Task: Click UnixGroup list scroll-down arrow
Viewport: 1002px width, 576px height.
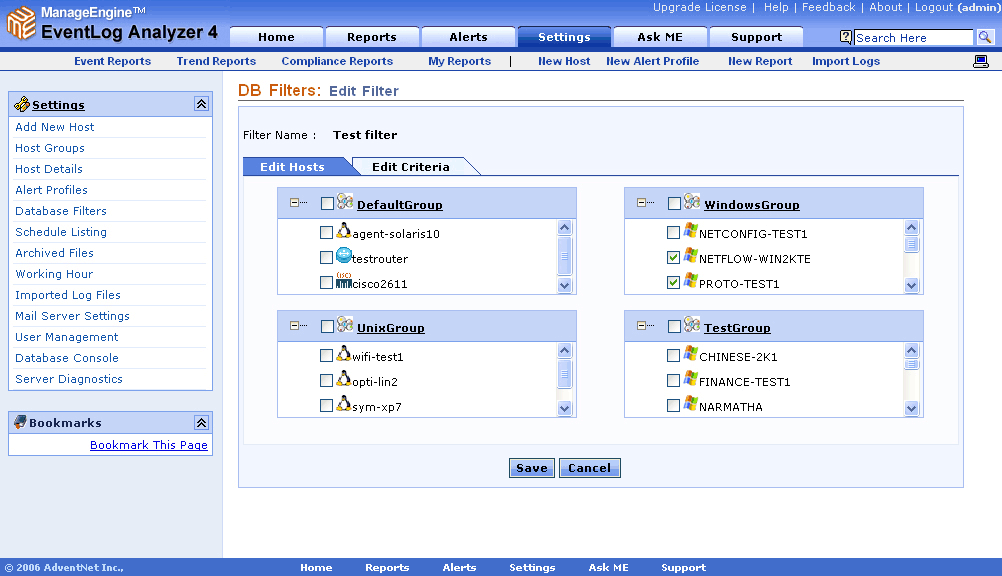Action: point(564,409)
